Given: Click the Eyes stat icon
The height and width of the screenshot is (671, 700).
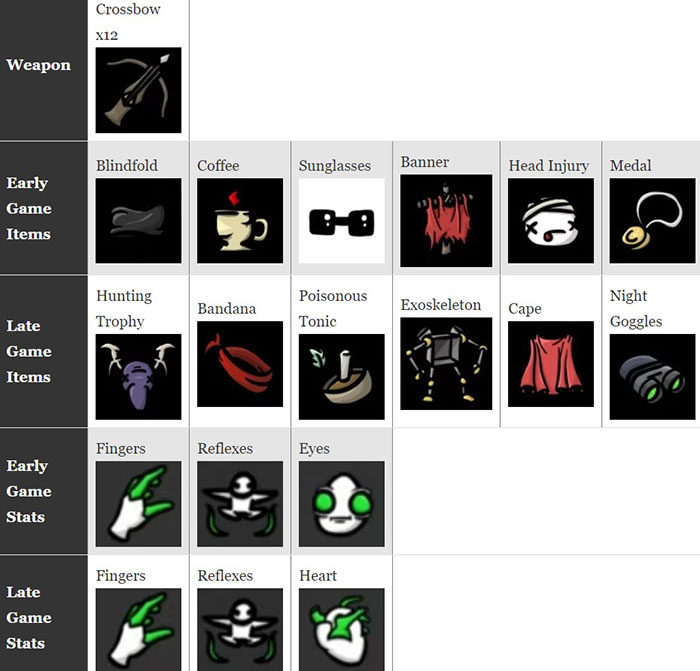Looking at the screenshot, I should tap(342, 504).
